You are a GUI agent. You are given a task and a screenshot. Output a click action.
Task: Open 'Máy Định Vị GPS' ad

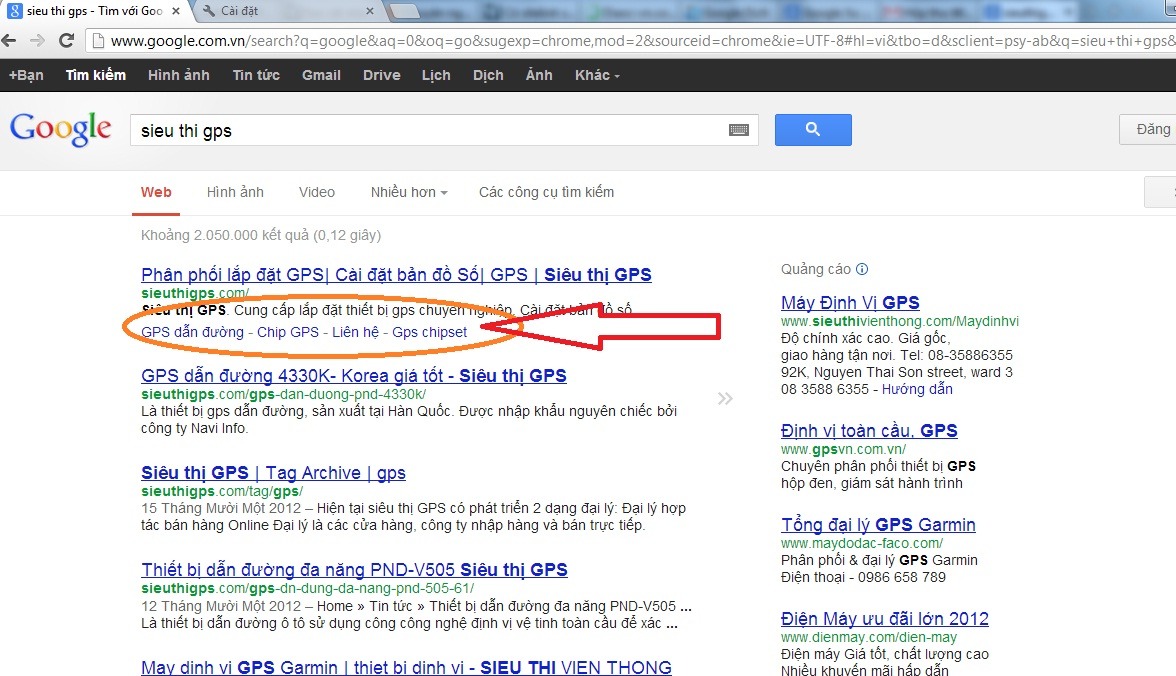[850, 302]
